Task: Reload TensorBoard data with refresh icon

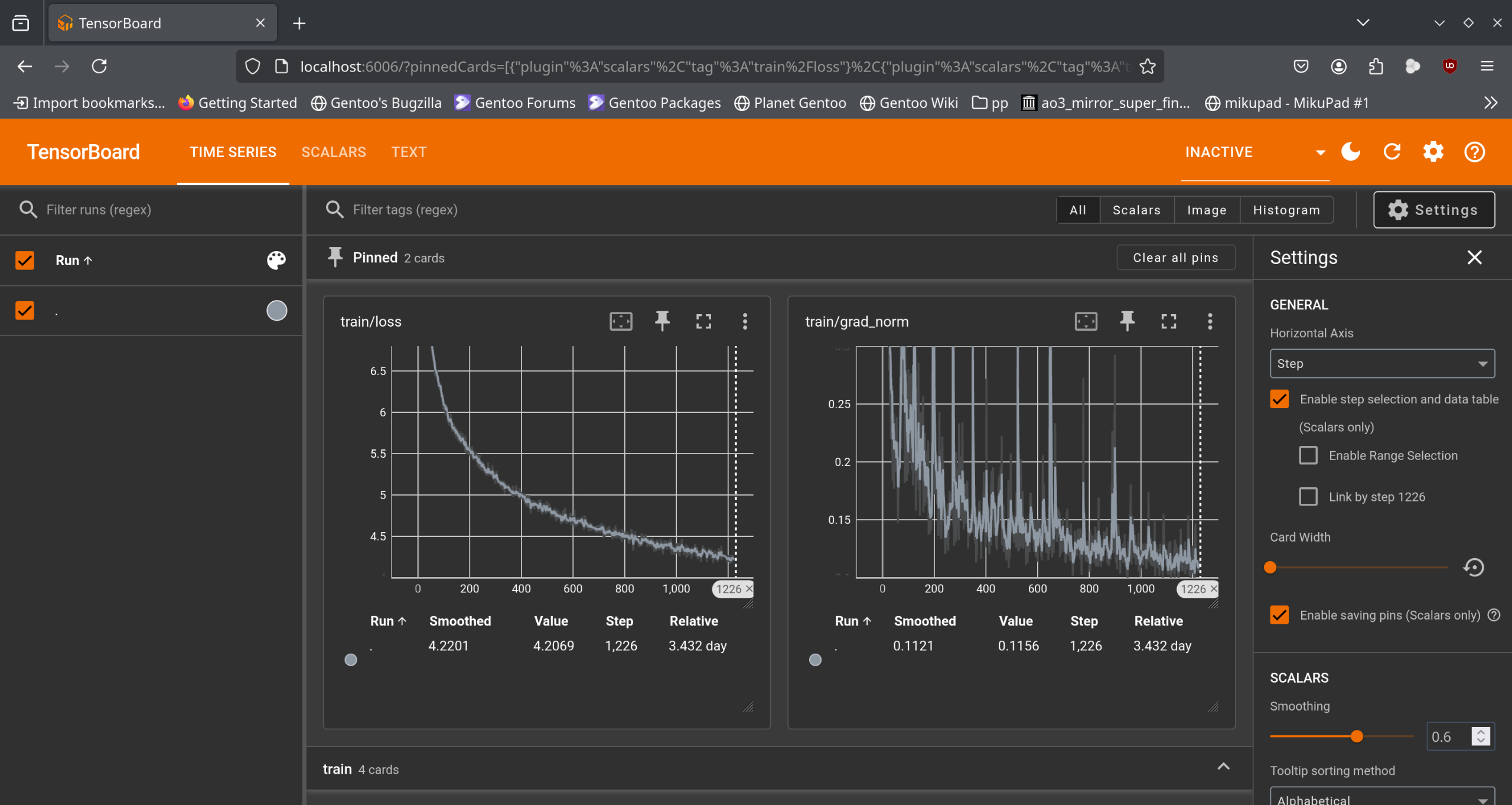Action: [x=1392, y=152]
